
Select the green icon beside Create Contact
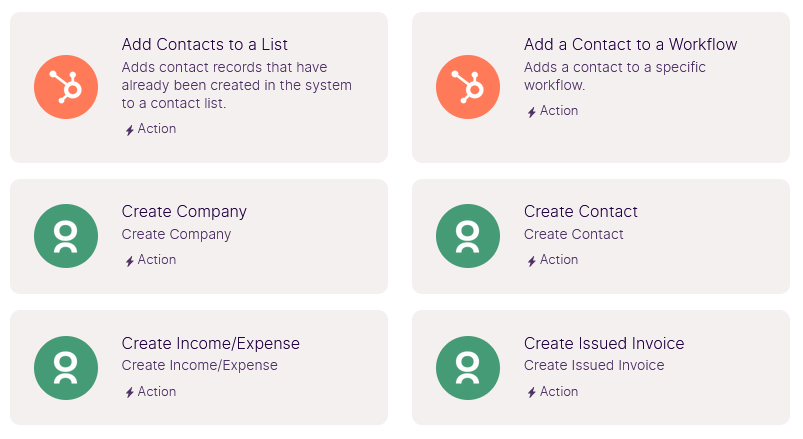tap(468, 236)
